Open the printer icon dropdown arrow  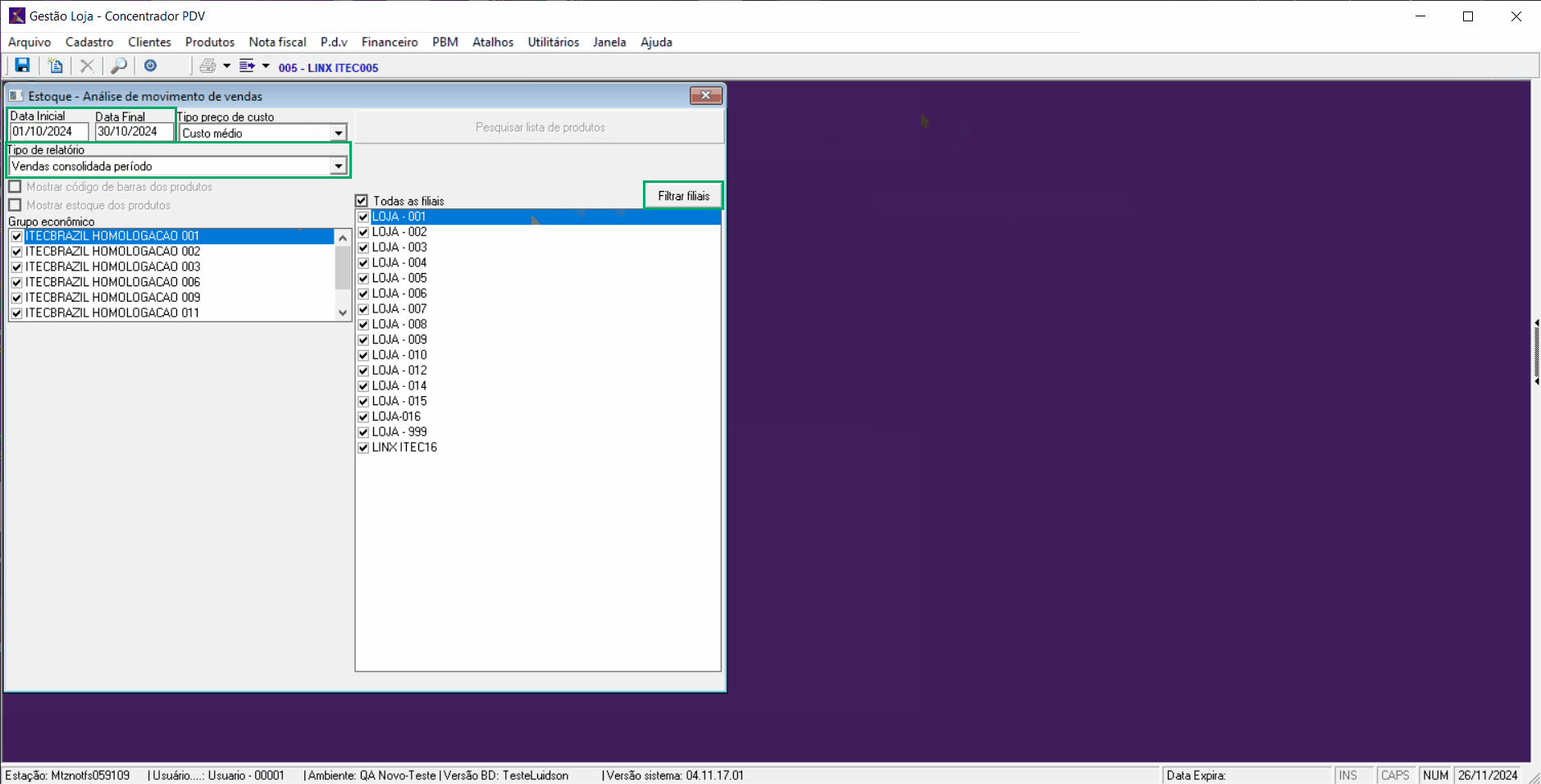[x=227, y=66]
